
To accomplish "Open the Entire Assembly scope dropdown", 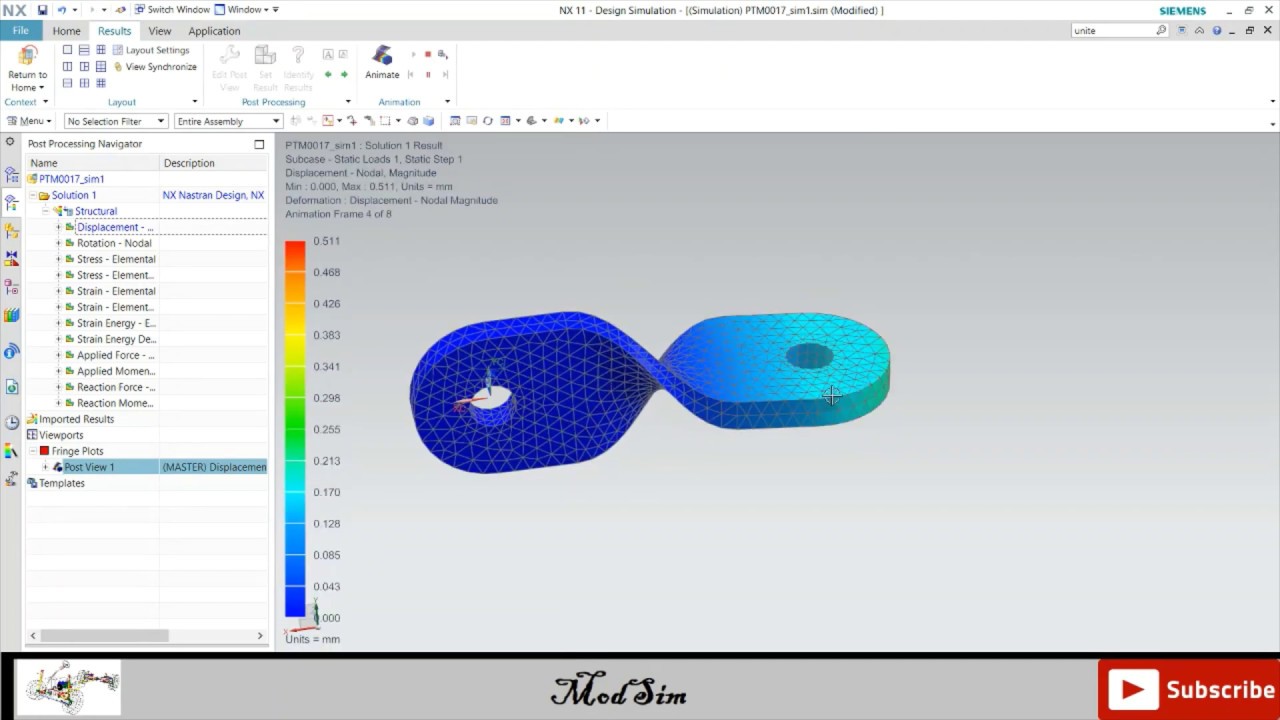I will point(228,121).
